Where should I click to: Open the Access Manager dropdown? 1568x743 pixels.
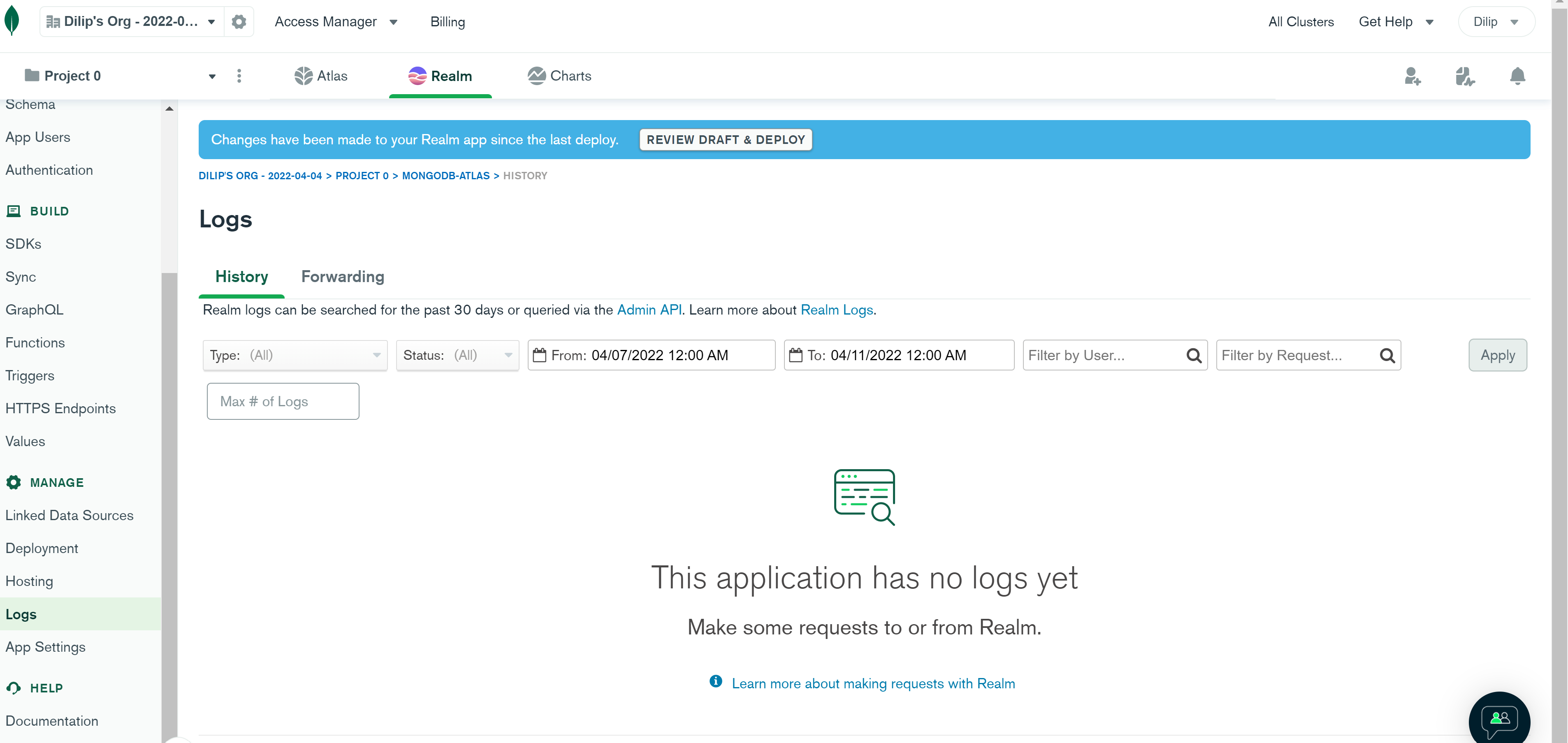click(x=336, y=22)
